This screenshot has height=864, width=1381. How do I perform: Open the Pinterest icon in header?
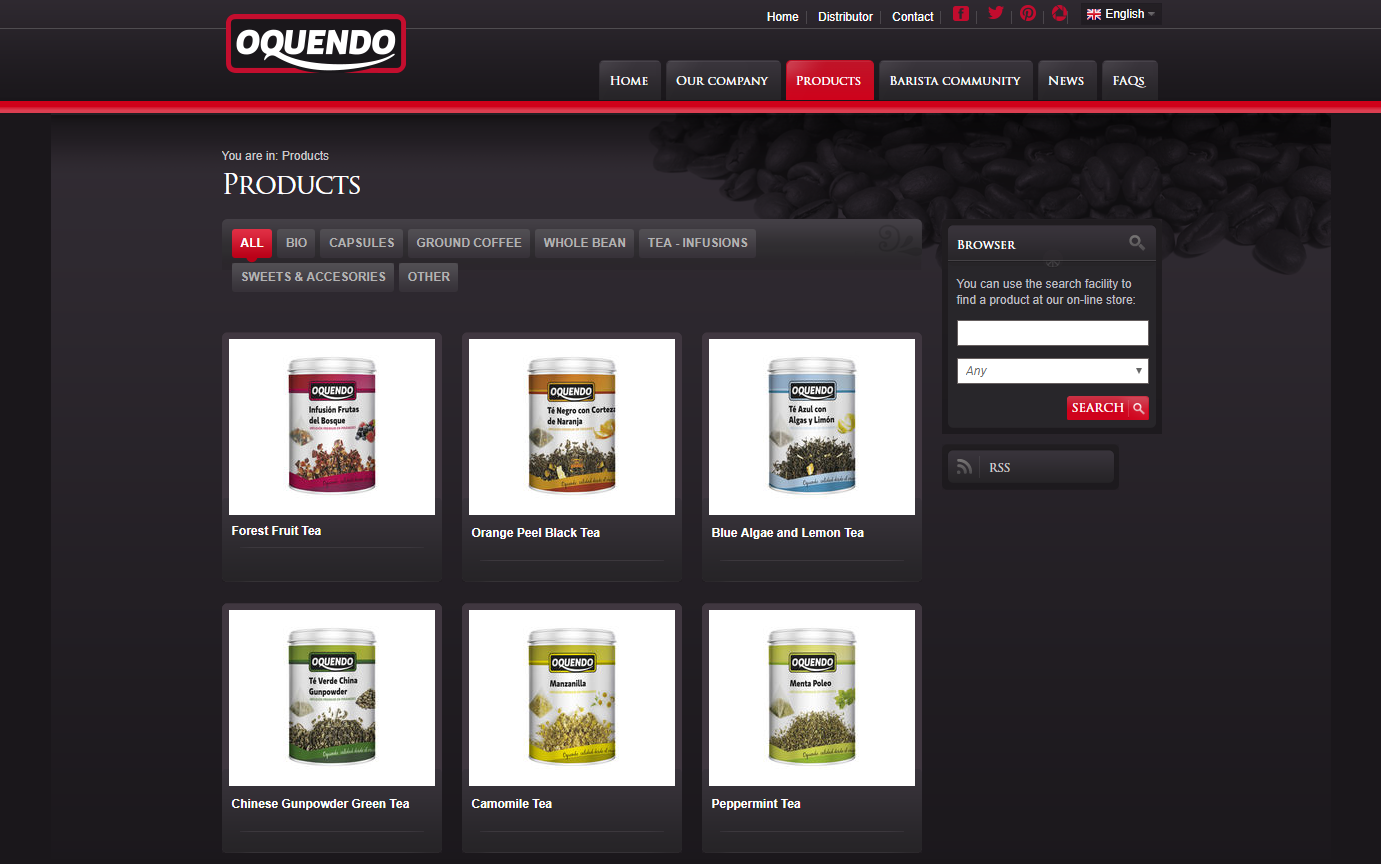click(x=1028, y=14)
